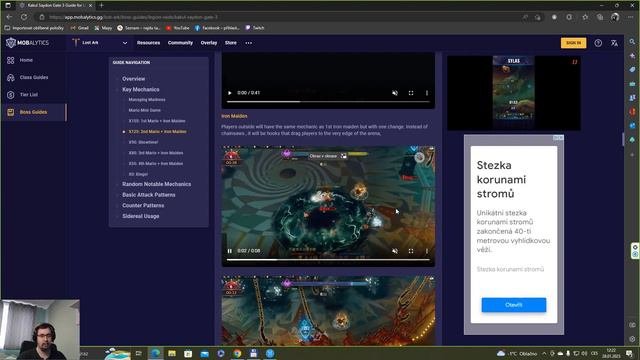
Task: Enter fullscreen on the top video
Action: 411,93
